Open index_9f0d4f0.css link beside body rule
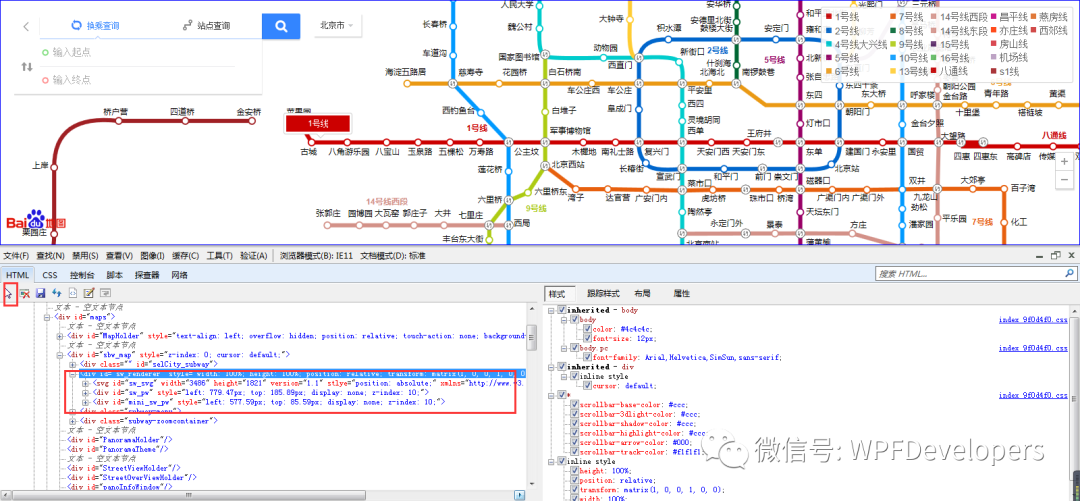 (x=1033, y=320)
